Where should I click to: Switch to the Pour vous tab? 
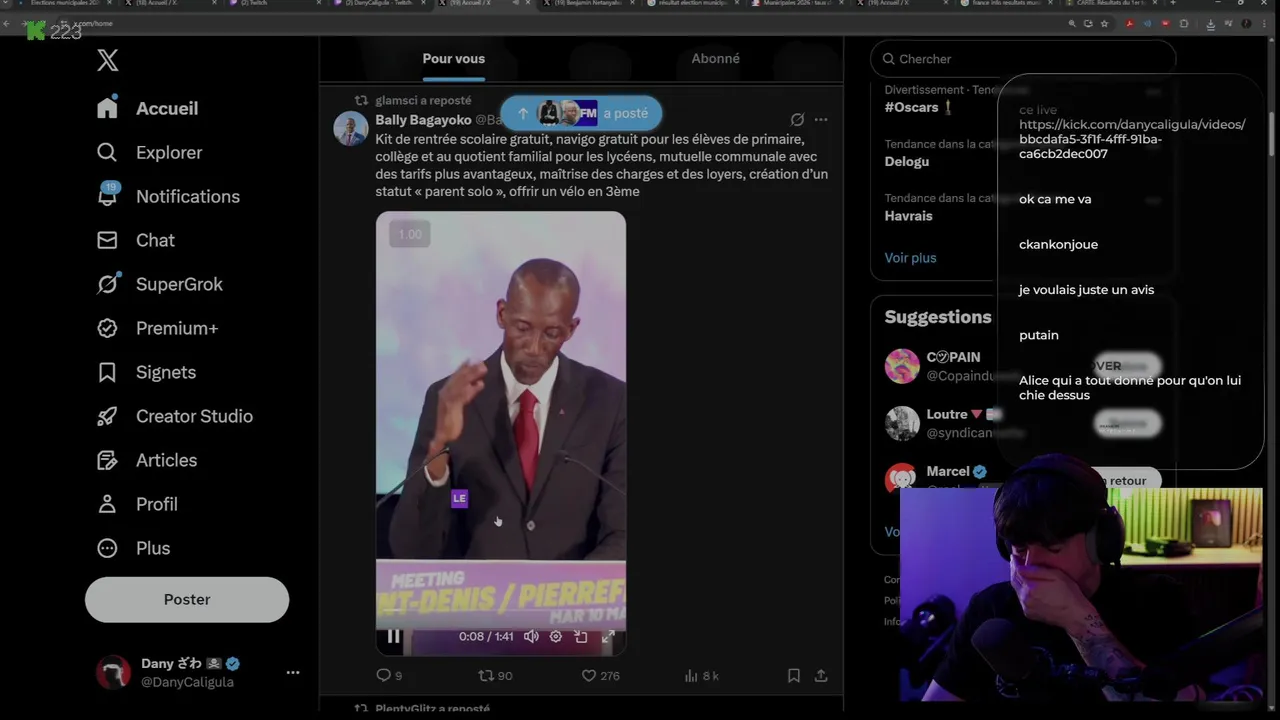(x=453, y=59)
